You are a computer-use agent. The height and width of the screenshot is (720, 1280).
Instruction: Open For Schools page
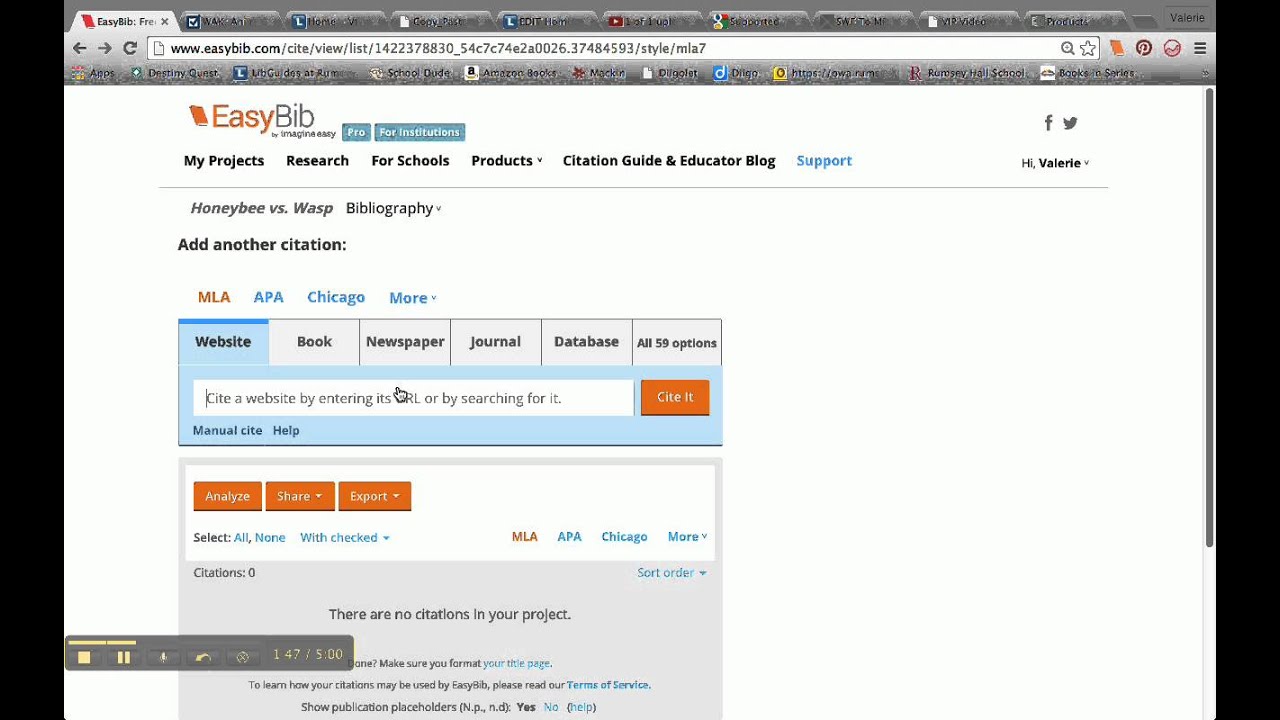click(410, 161)
